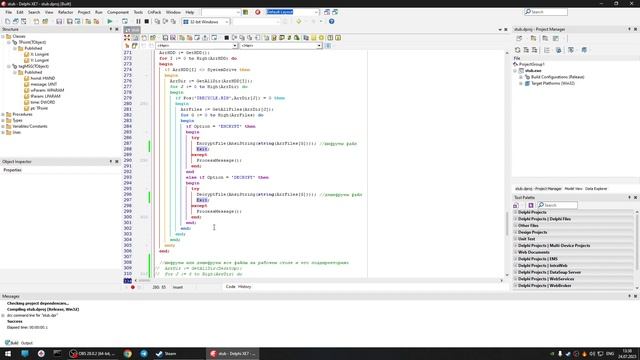The height and width of the screenshot is (360, 640).
Task: Expand Design Projects category in Tool Palette
Action: pos(516,232)
